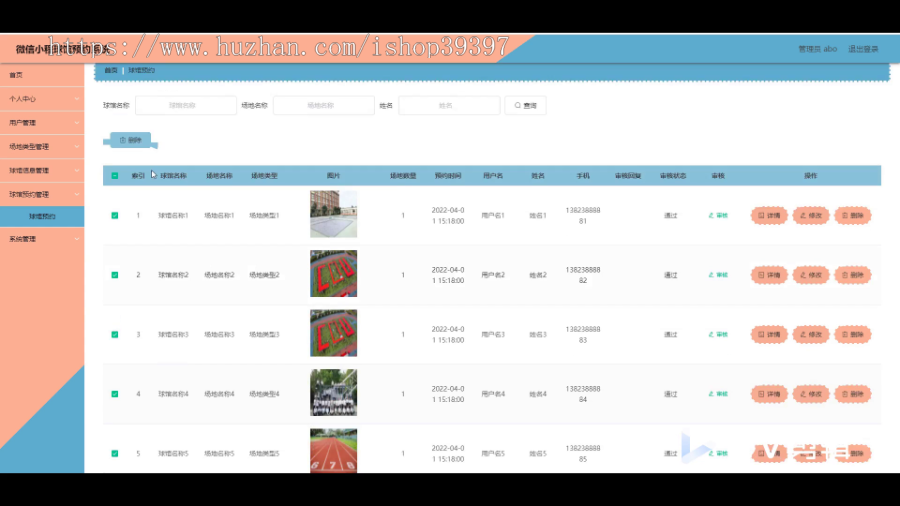The image size is (900, 506).
Task: Click 退出登录 to log out
Action: 863,49
